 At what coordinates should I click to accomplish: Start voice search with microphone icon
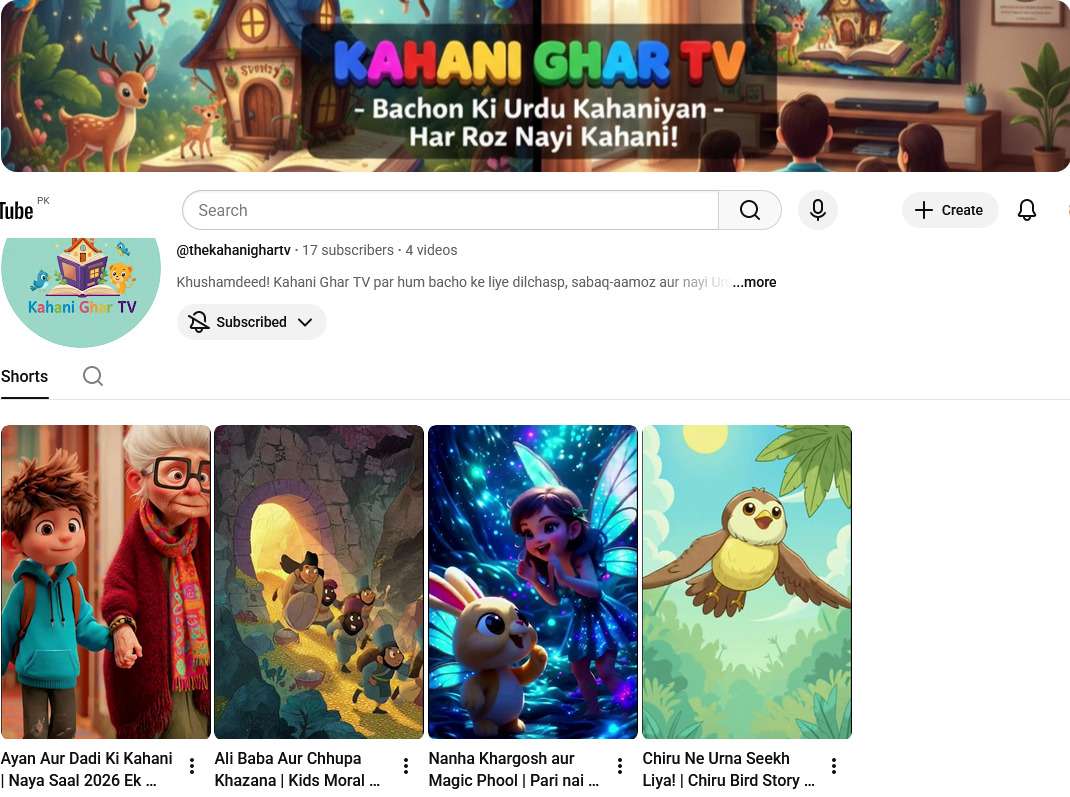point(818,210)
